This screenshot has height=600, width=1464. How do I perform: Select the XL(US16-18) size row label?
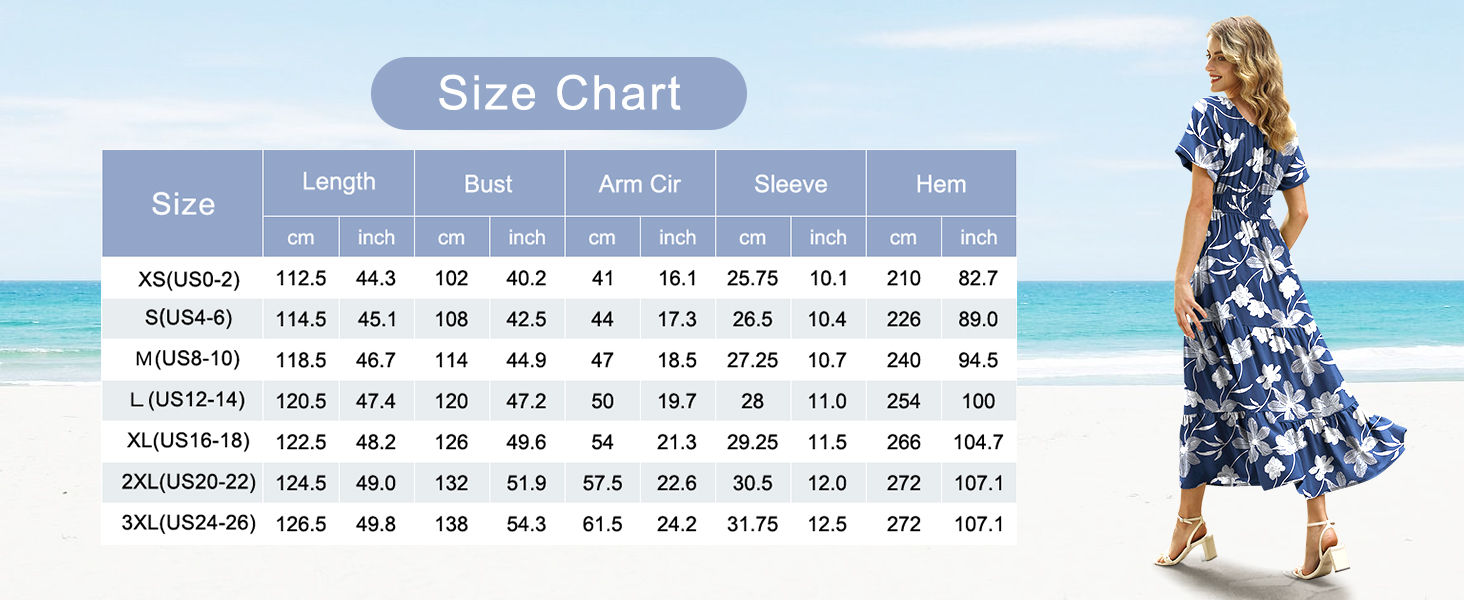point(189,441)
